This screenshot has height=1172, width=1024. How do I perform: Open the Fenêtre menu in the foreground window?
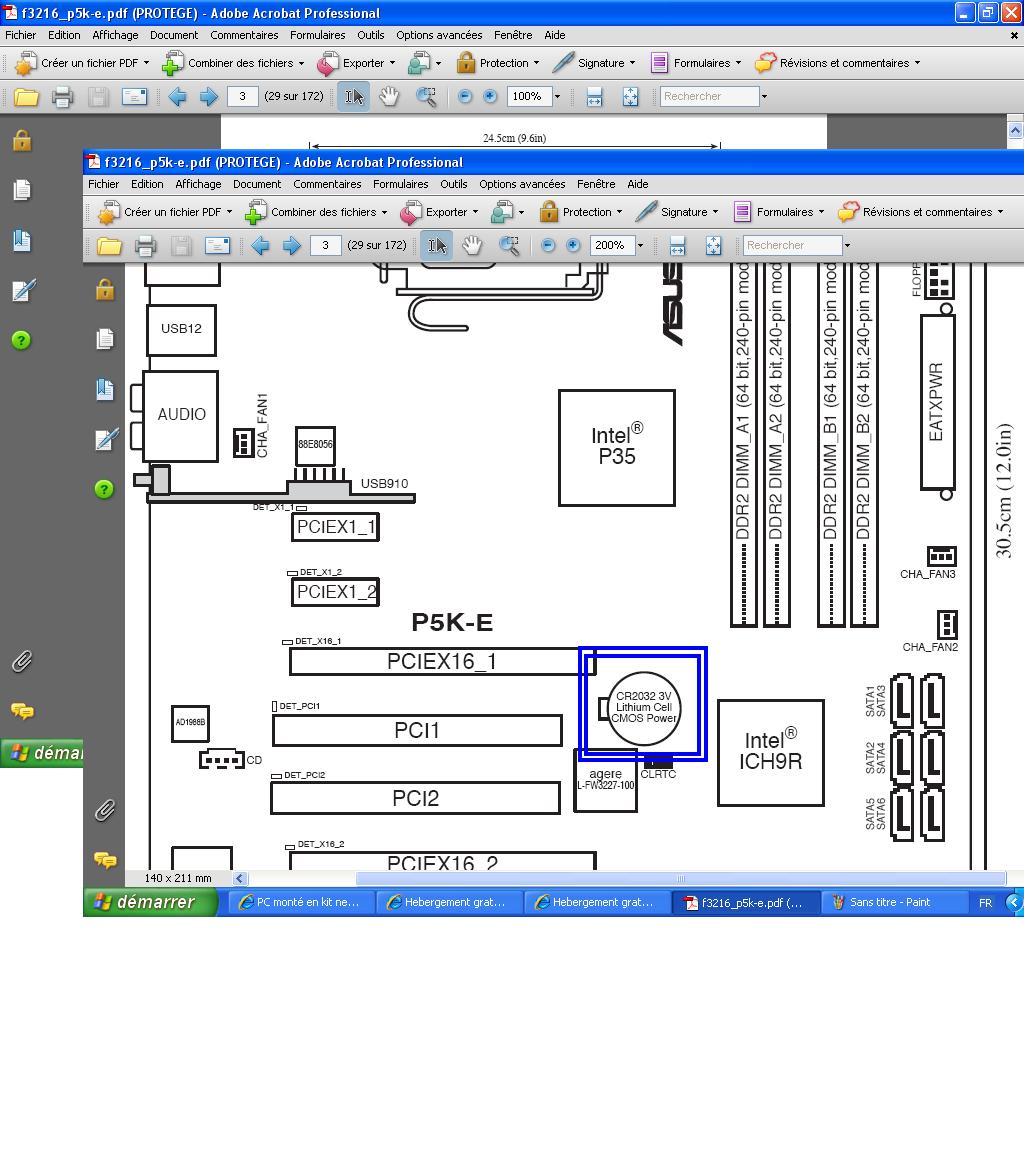click(596, 184)
